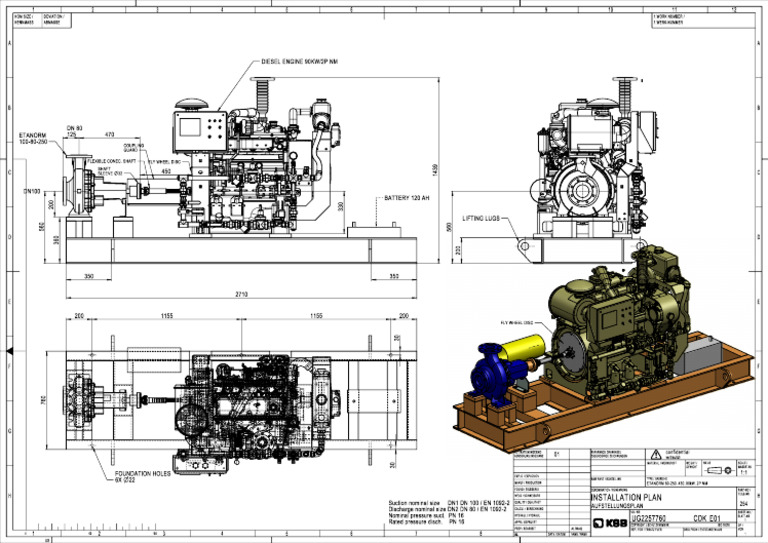Select the 'DIESEL ENGINE 90KW/2P NM' callout

coord(299,62)
